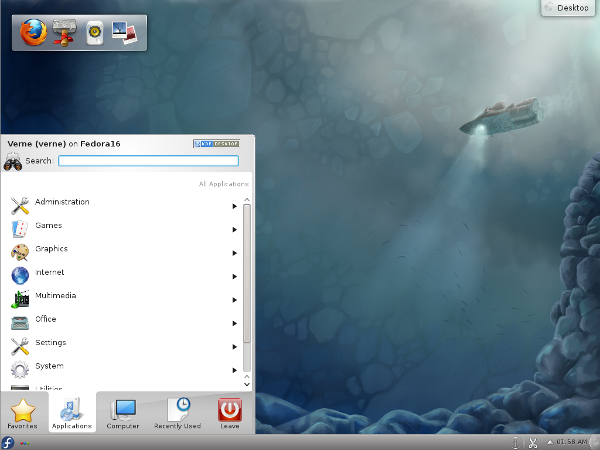
Task: Click the Office typewriter icon
Action: (x=20, y=323)
